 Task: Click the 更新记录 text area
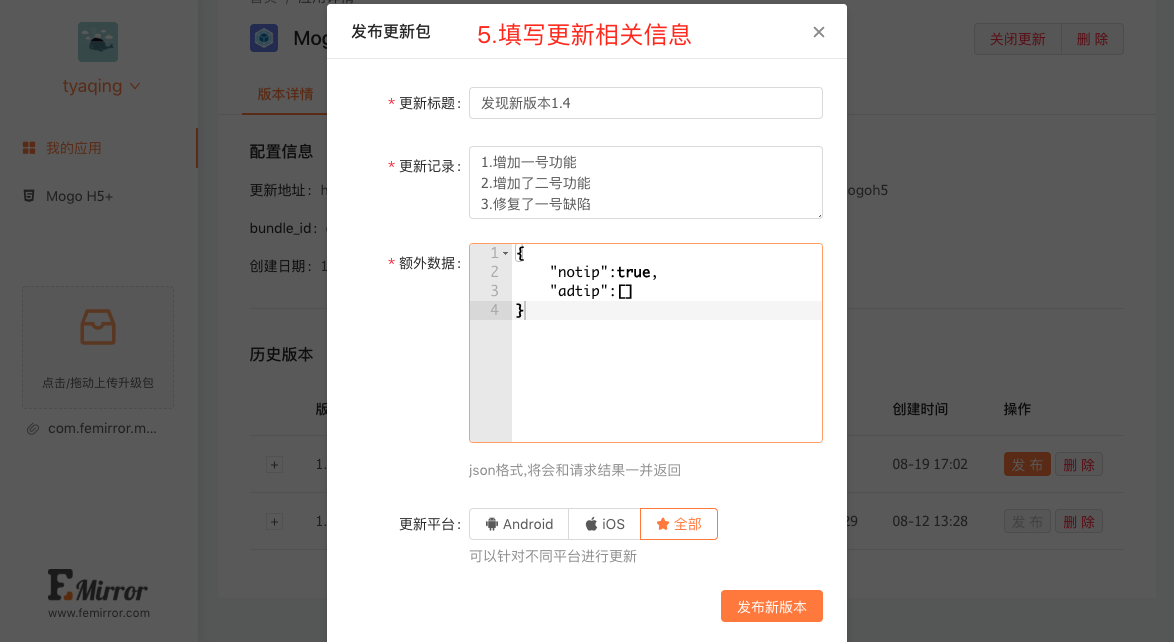pos(646,182)
